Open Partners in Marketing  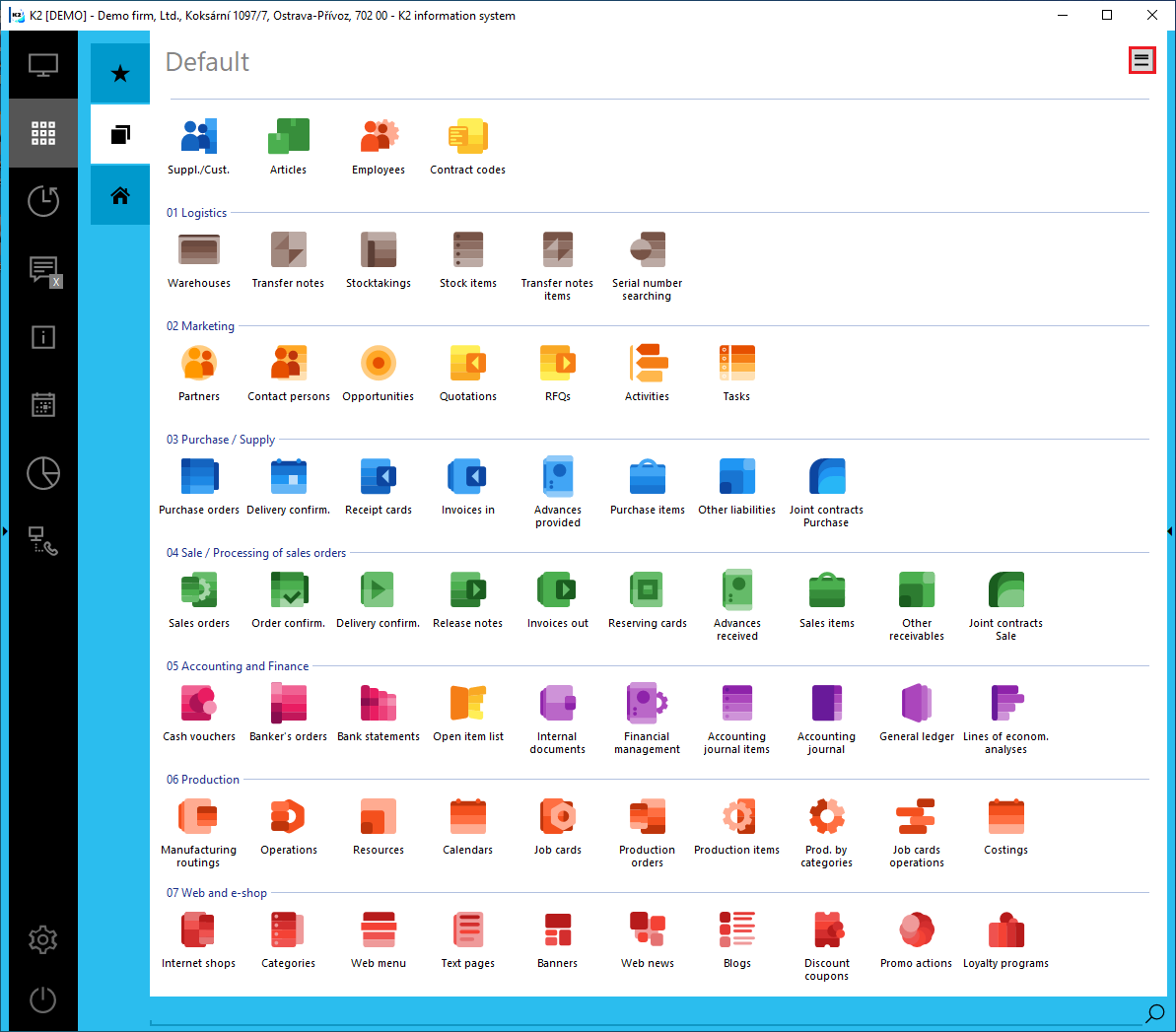(x=199, y=374)
